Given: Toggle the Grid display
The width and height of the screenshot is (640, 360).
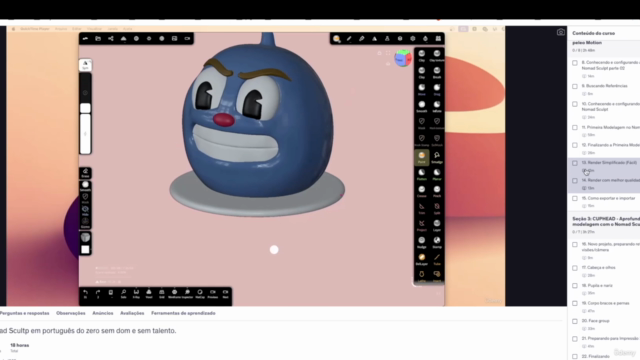Looking at the screenshot, I should [162, 294].
